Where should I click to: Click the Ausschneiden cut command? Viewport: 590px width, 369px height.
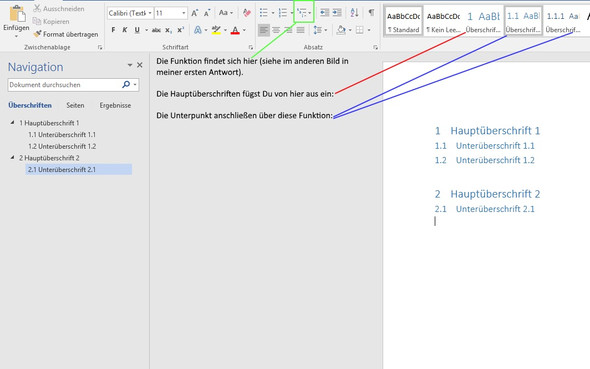[x=59, y=8]
